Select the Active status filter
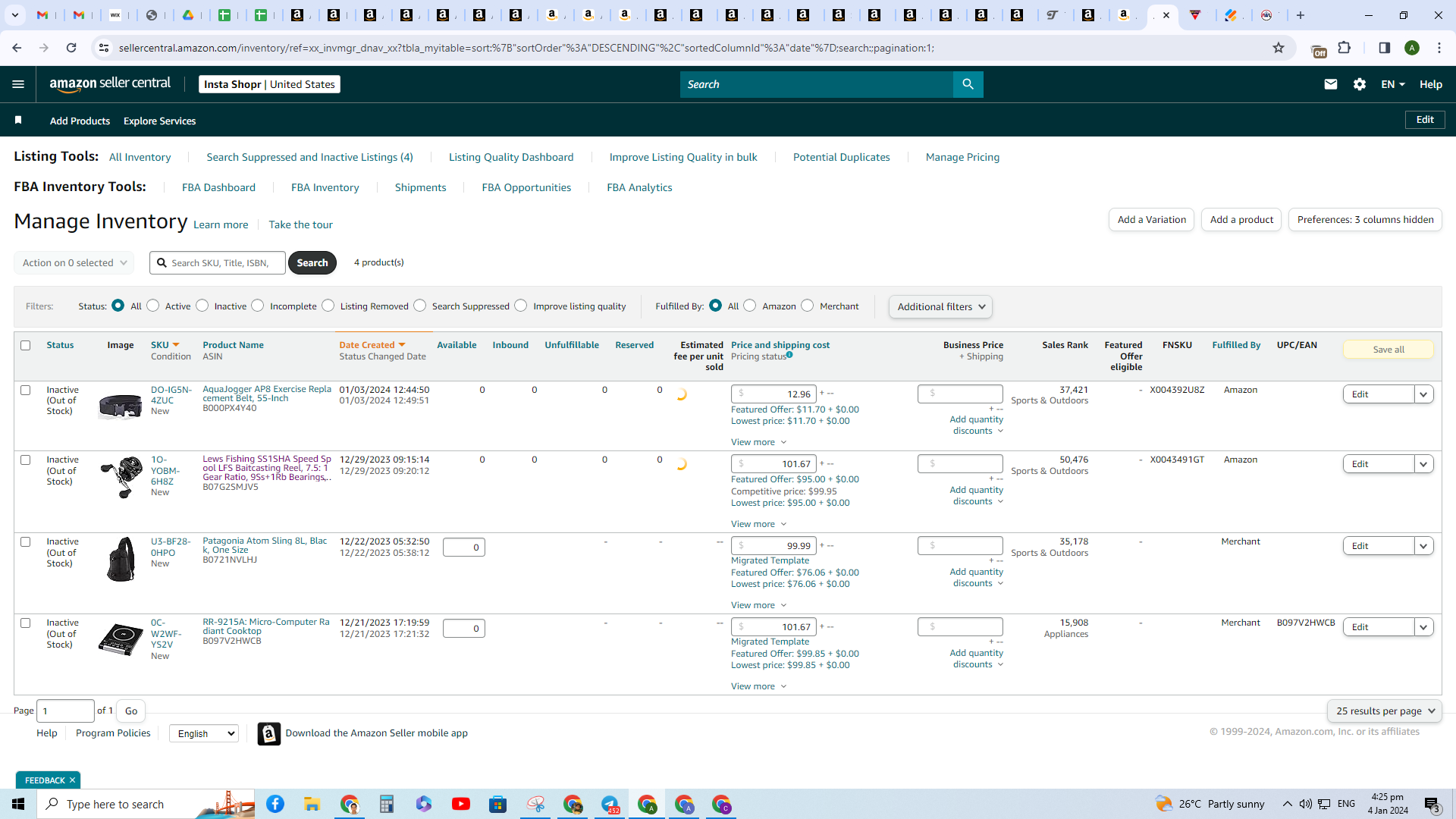Screen dimensions: 1456x819 (x=153, y=306)
